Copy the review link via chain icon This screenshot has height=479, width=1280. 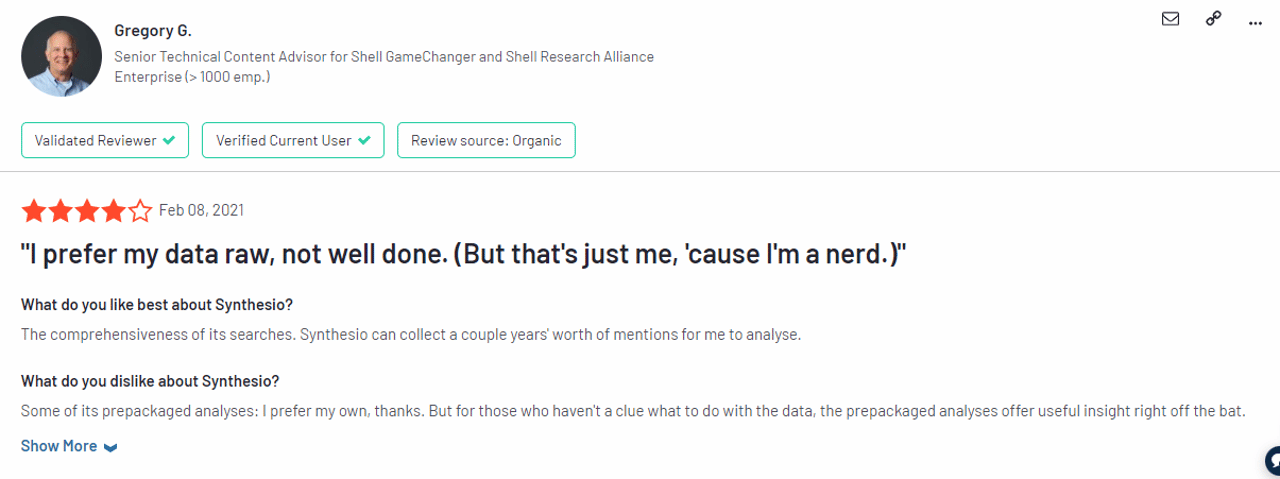[x=1213, y=19]
